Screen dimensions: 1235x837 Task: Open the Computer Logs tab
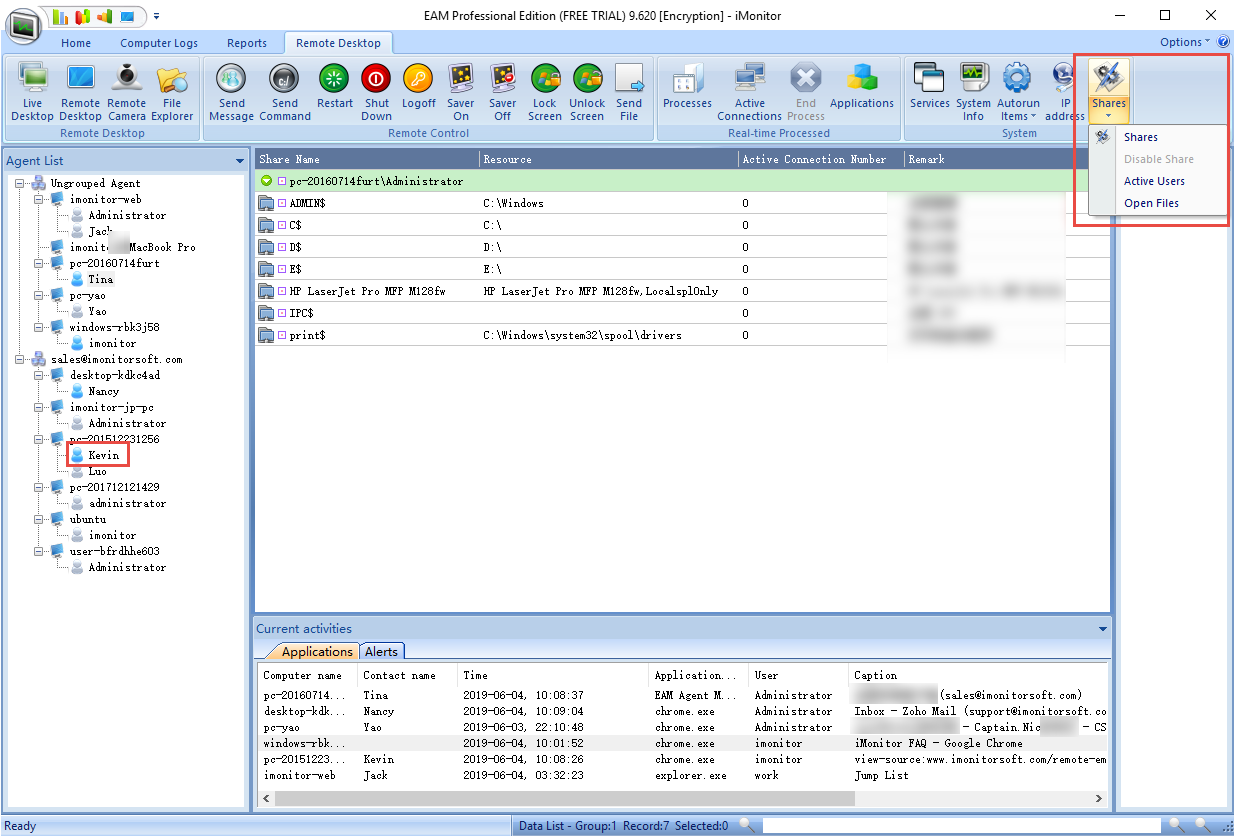click(159, 43)
